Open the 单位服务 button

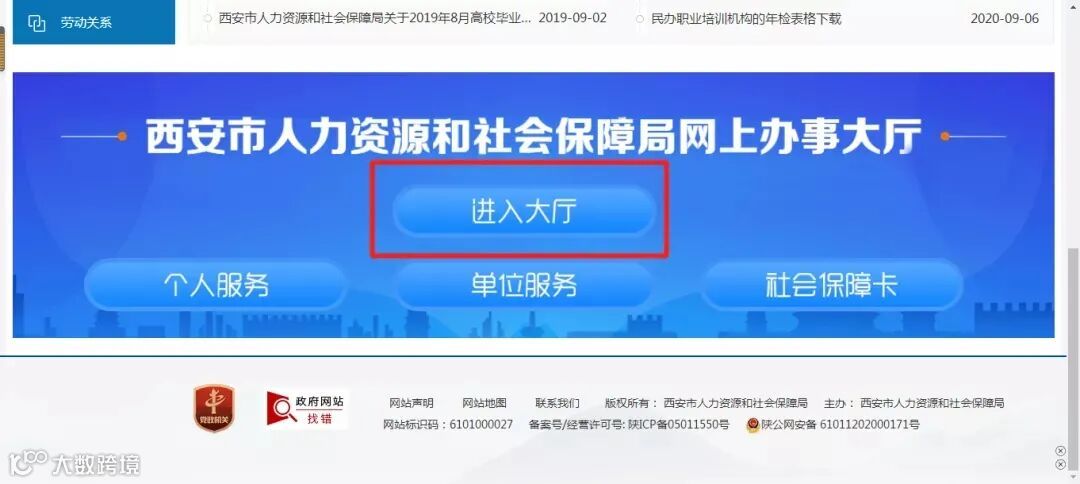pyautogui.click(x=523, y=284)
